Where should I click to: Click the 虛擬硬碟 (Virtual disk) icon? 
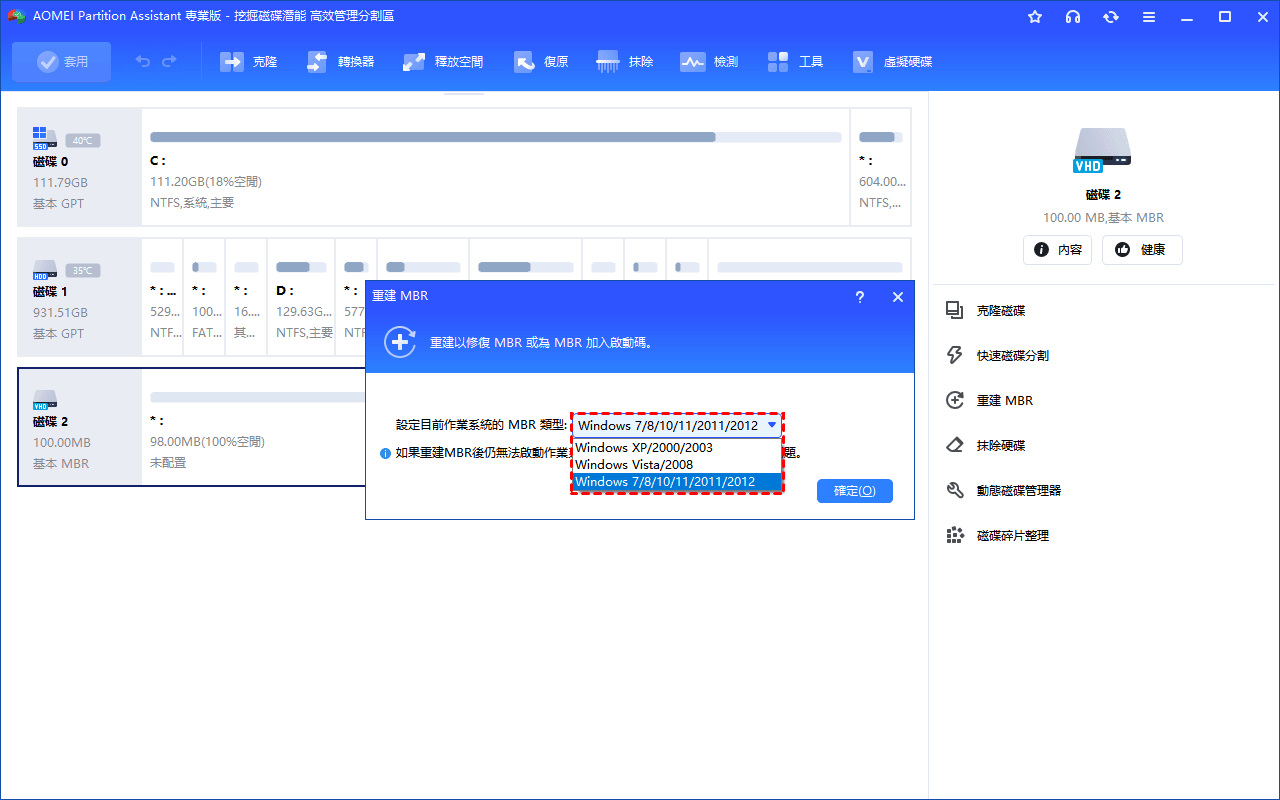point(864,62)
